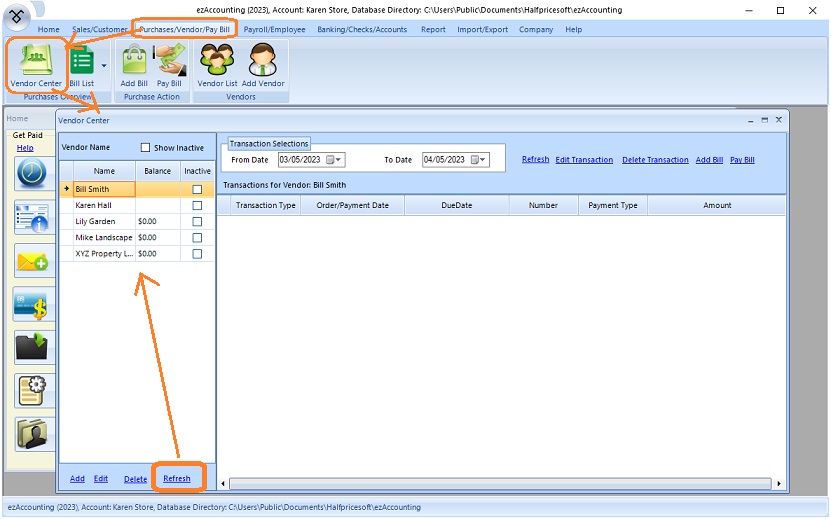Viewport: 831px width, 519px height.
Task: Select the Mike Landscape vendor row
Action: [x=104, y=238]
